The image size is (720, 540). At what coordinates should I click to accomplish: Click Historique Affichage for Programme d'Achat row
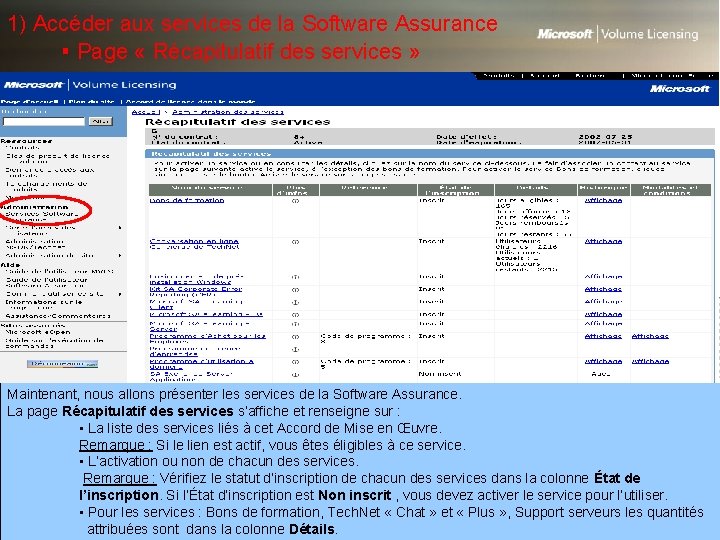pos(603,337)
